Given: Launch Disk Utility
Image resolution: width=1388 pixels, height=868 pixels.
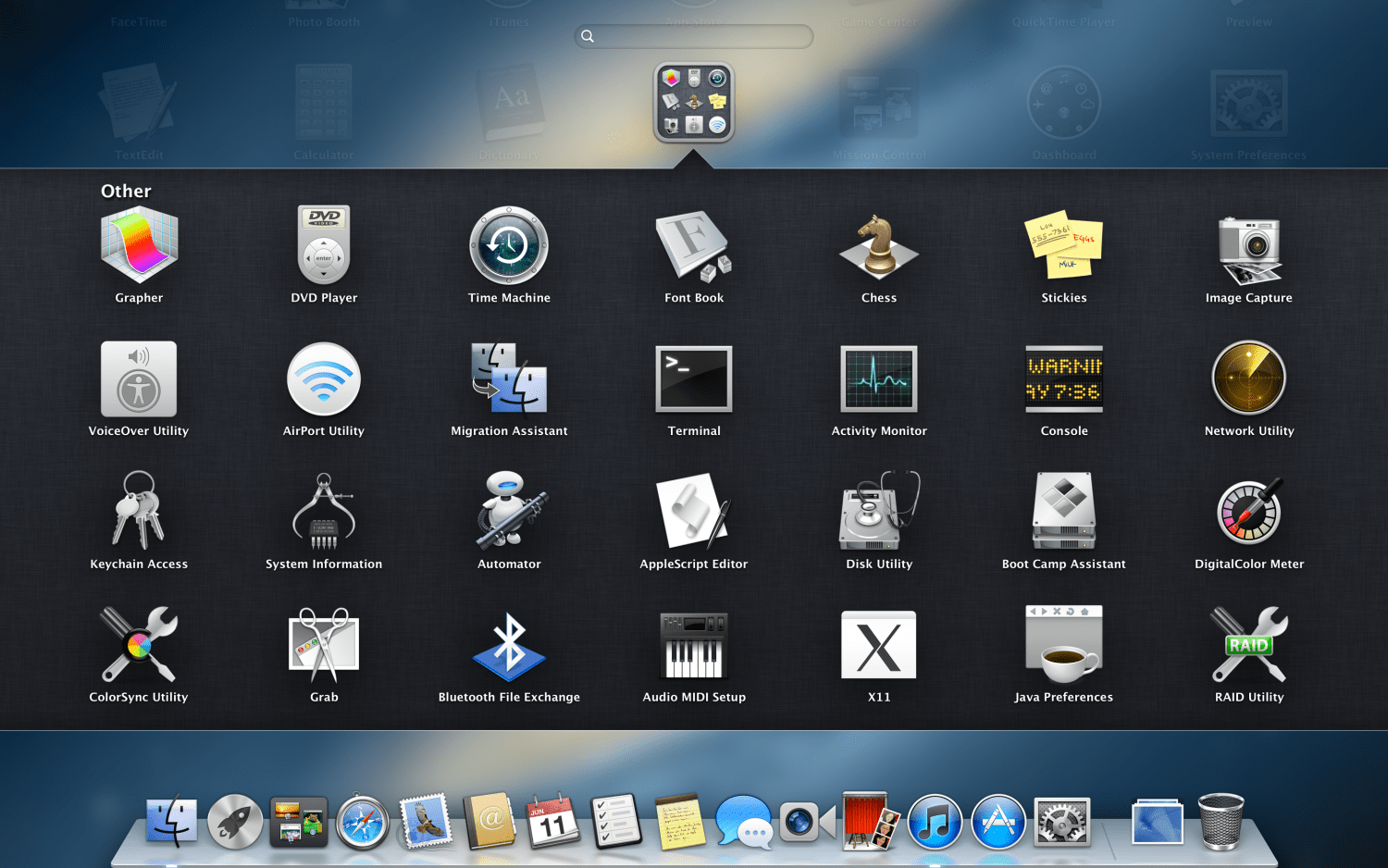Looking at the screenshot, I should (879, 512).
